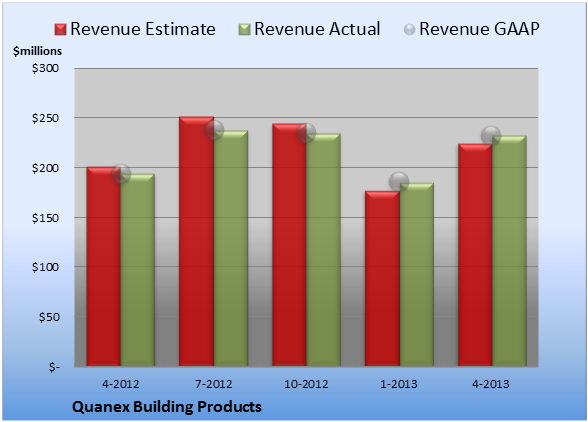Click the GAAP sphere marker for 1-2013
The image size is (588, 422).
[x=399, y=182]
